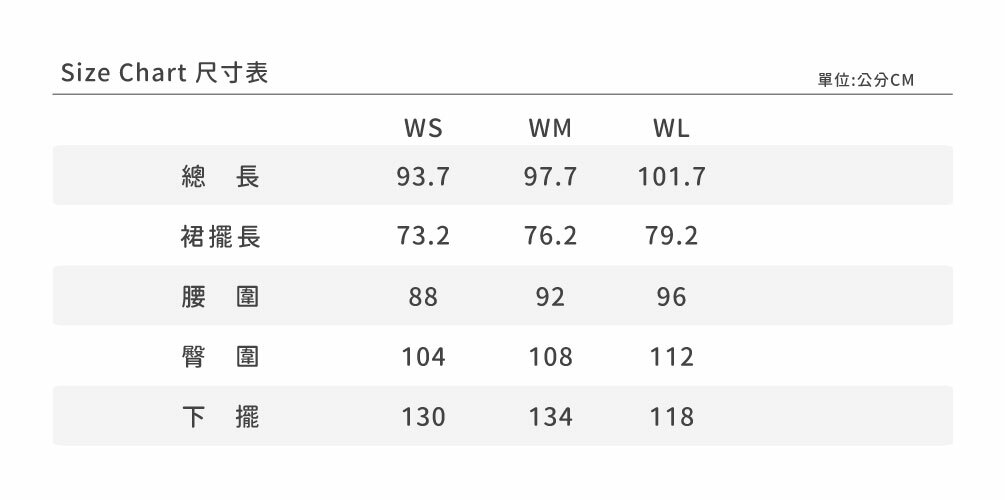Select the 93.7 total length value

click(x=423, y=177)
